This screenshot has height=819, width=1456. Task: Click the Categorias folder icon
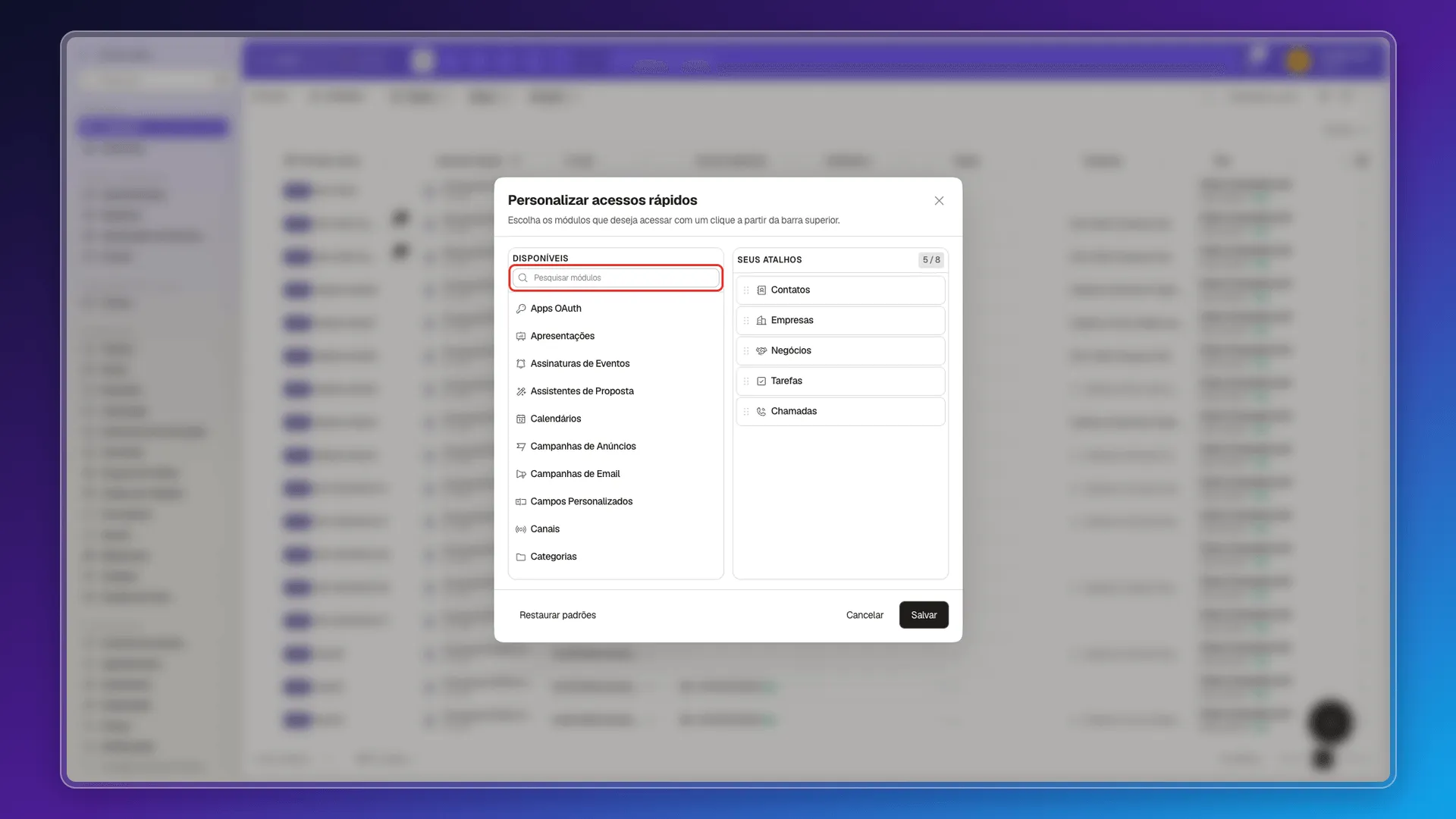tap(521, 557)
